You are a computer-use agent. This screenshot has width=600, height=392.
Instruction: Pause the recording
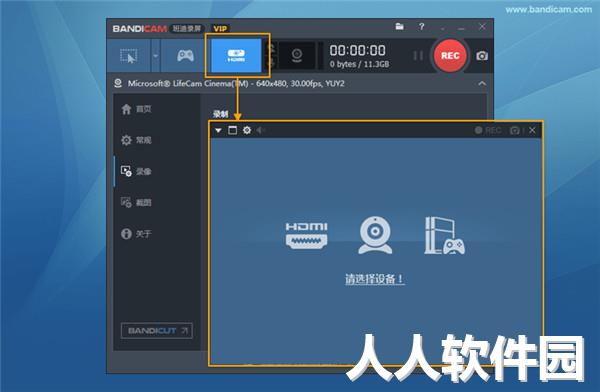[x=418, y=56]
